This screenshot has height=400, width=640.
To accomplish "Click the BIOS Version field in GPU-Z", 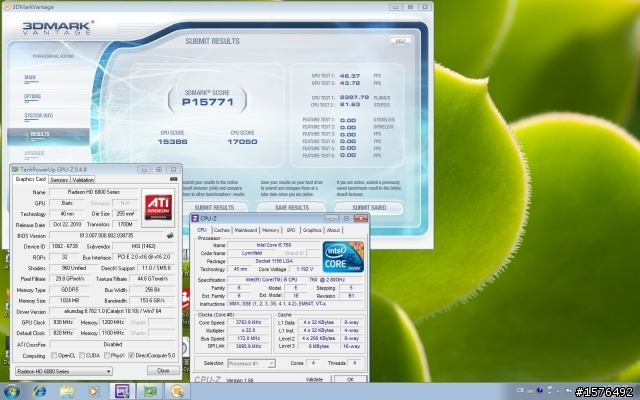I will click(106, 236).
